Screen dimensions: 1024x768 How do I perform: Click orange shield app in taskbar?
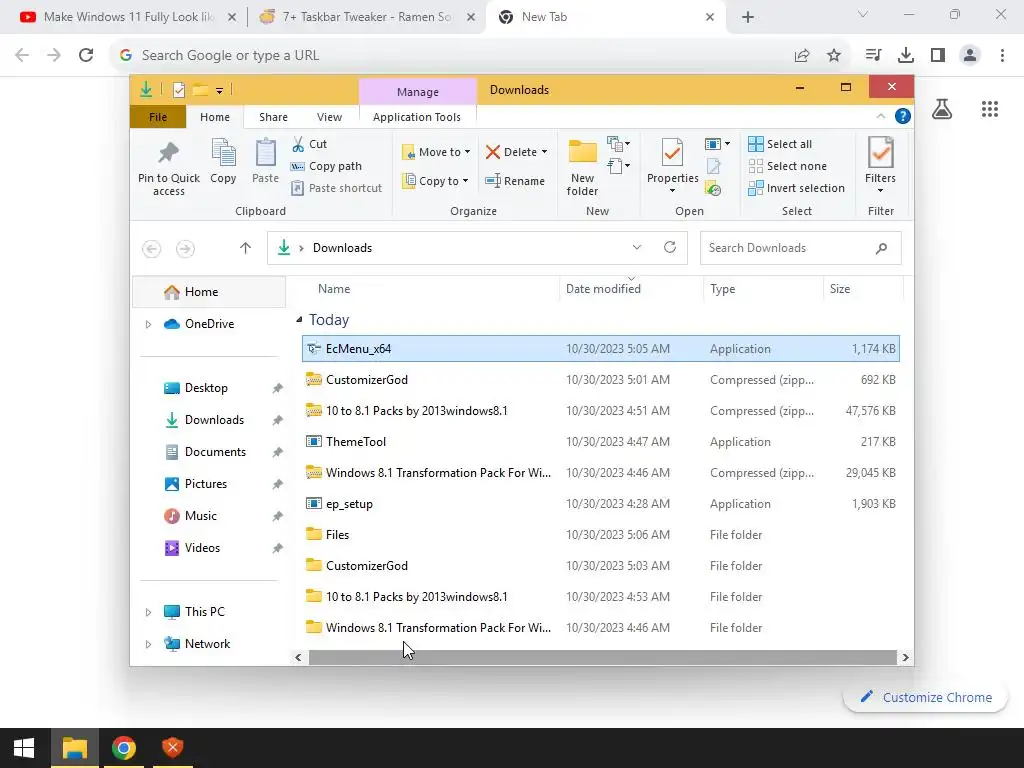point(172,748)
